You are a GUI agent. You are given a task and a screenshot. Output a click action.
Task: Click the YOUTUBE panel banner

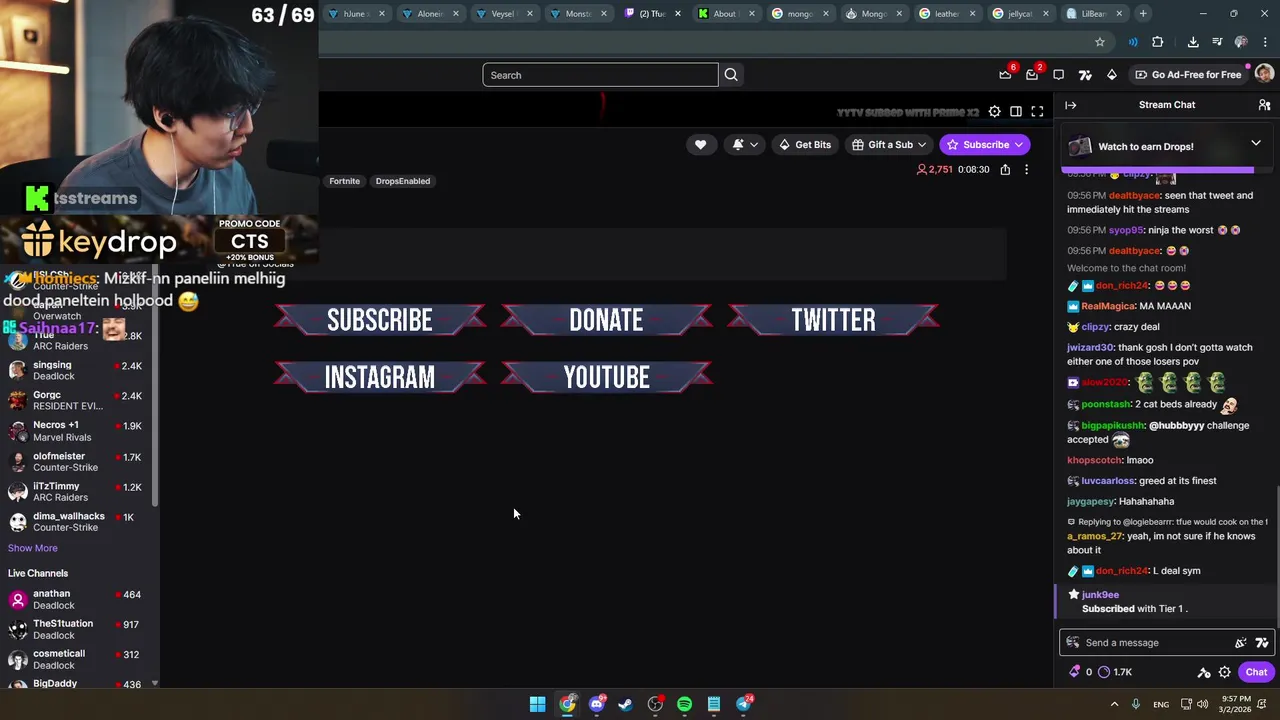(606, 377)
